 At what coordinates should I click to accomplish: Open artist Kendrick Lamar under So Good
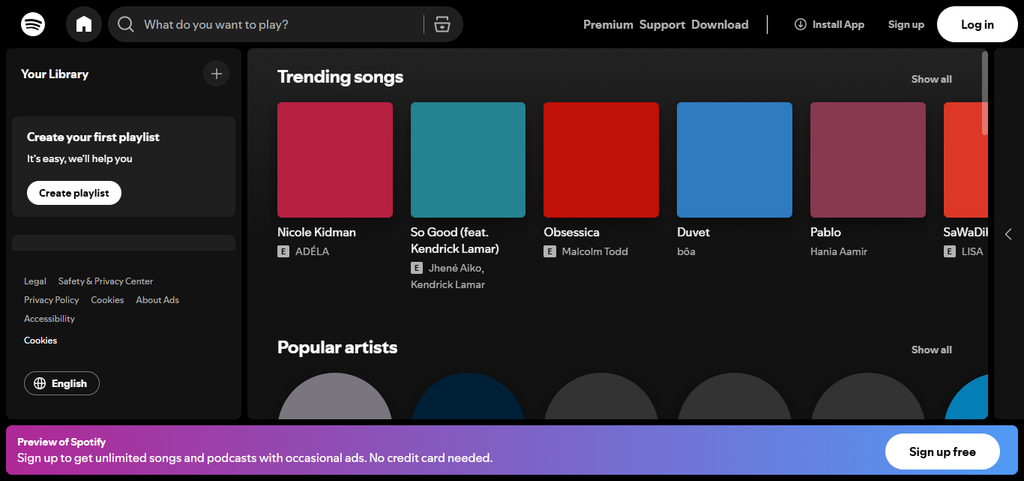point(448,285)
